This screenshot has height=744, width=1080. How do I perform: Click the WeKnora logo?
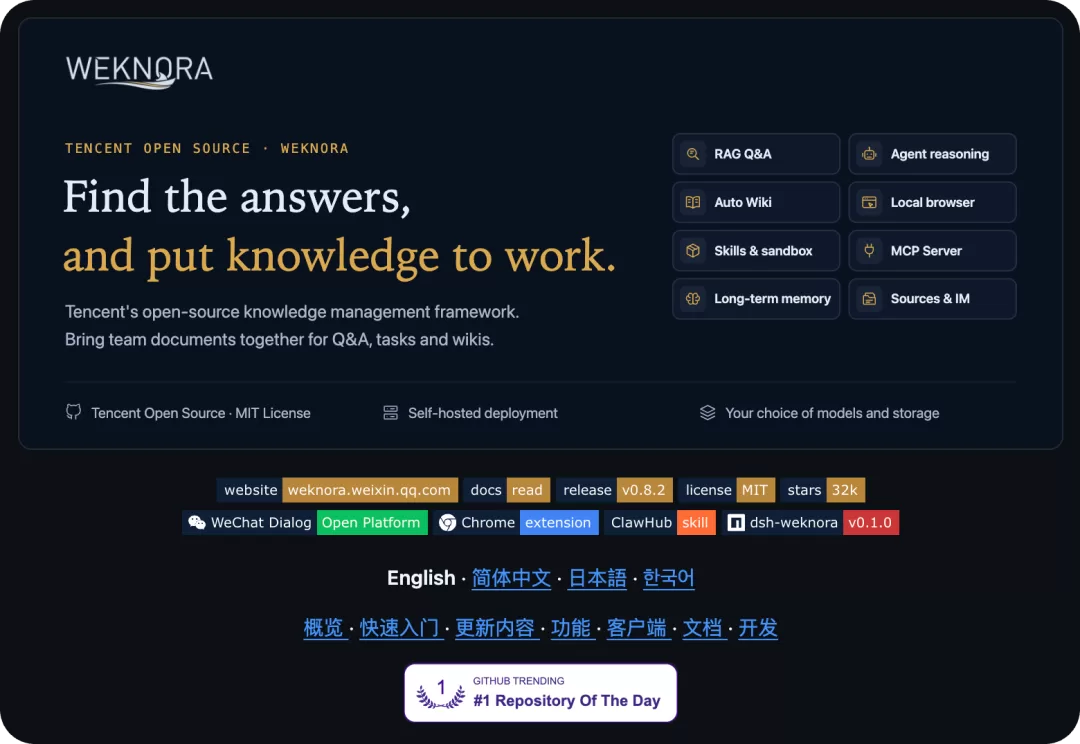click(x=139, y=72)
